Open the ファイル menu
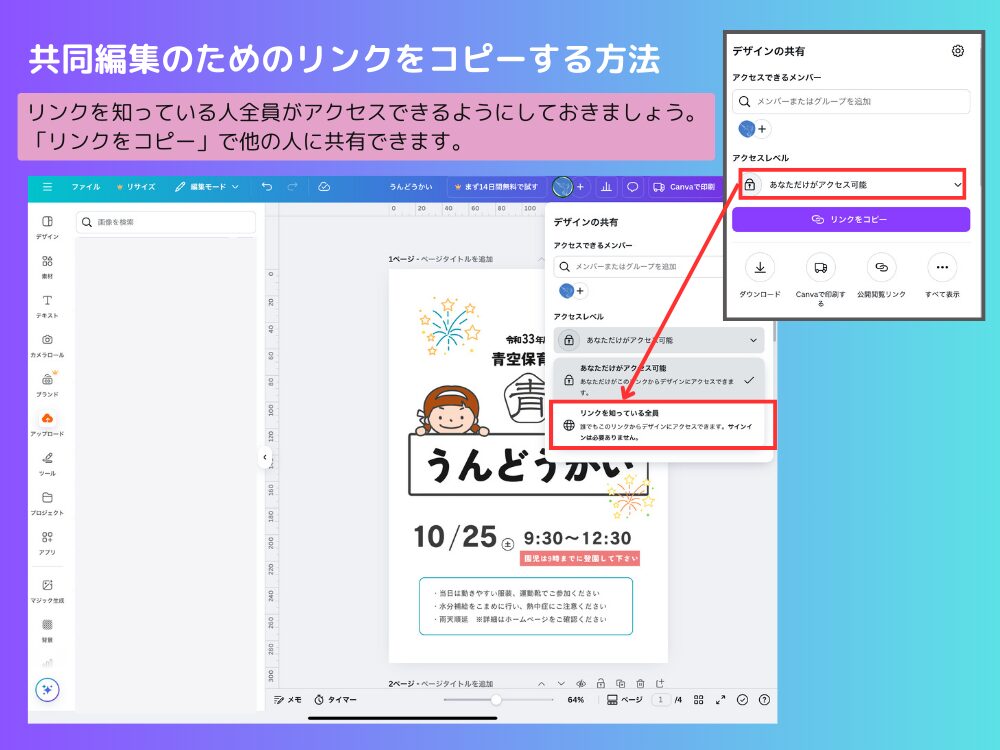Image resolution: width=1000 pixels, height=750 pixels. (x=85, y=187)
